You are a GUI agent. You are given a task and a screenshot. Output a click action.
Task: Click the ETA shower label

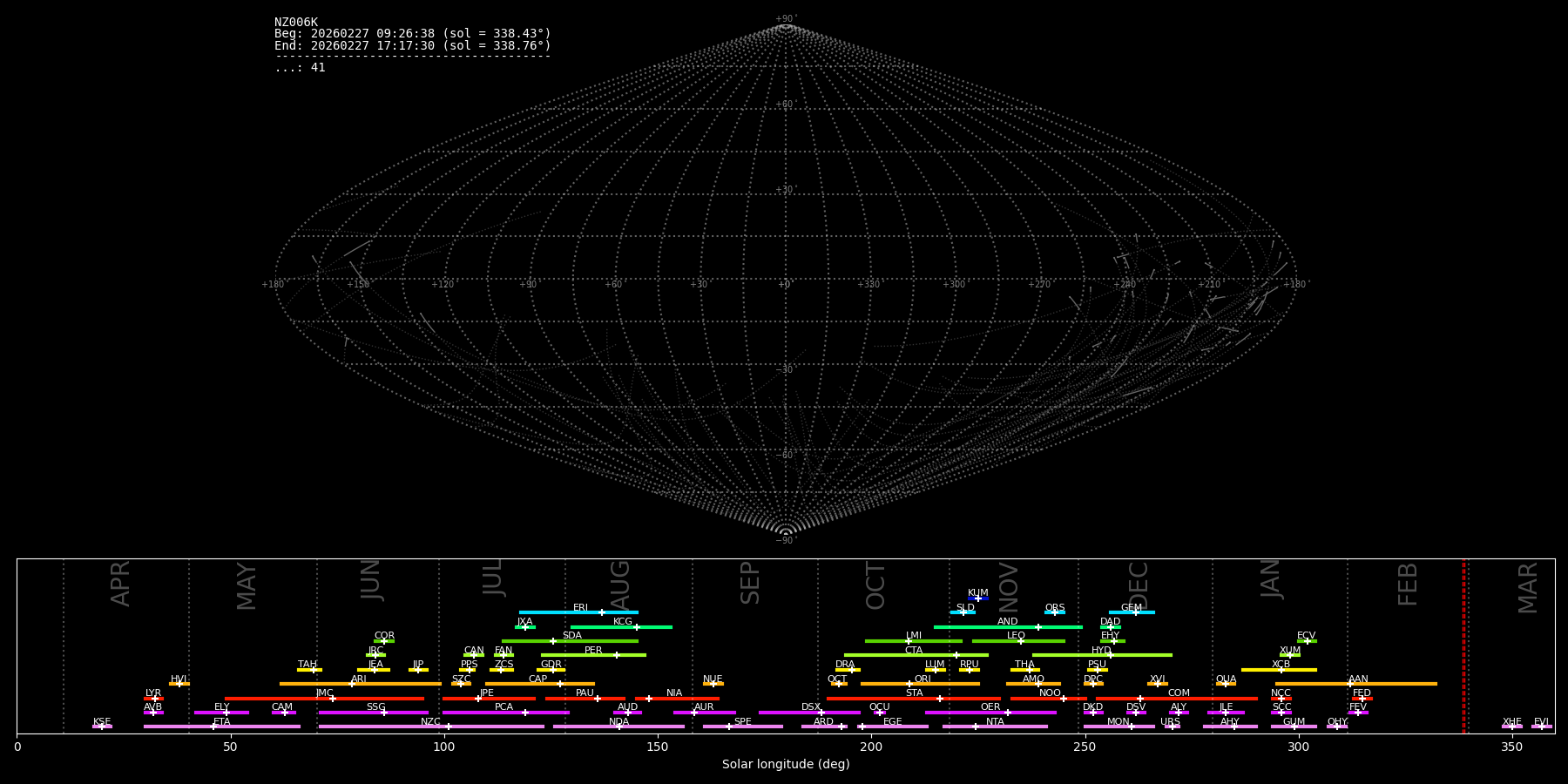(222, 722)
